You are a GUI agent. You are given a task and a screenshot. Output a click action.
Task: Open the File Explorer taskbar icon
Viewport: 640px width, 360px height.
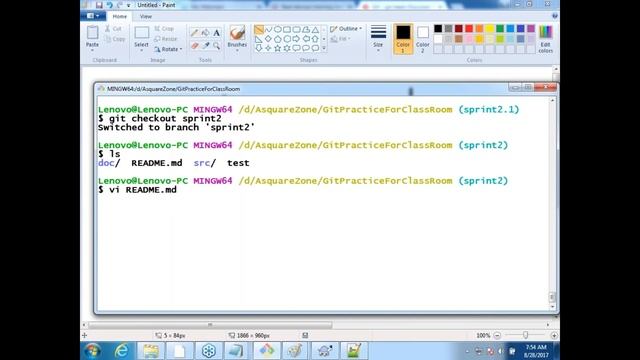(151, 351)
